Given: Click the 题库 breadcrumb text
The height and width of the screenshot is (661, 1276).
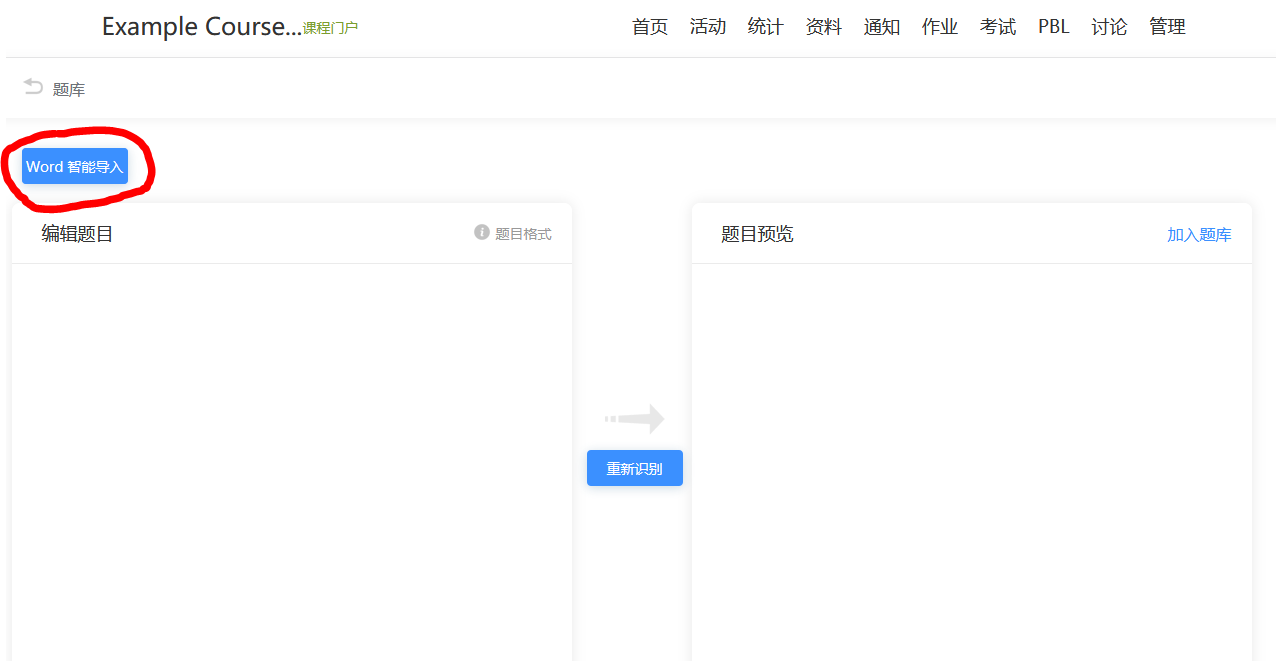Looking at the screenshot, I should pyautogui.click(x=69, y=90).
